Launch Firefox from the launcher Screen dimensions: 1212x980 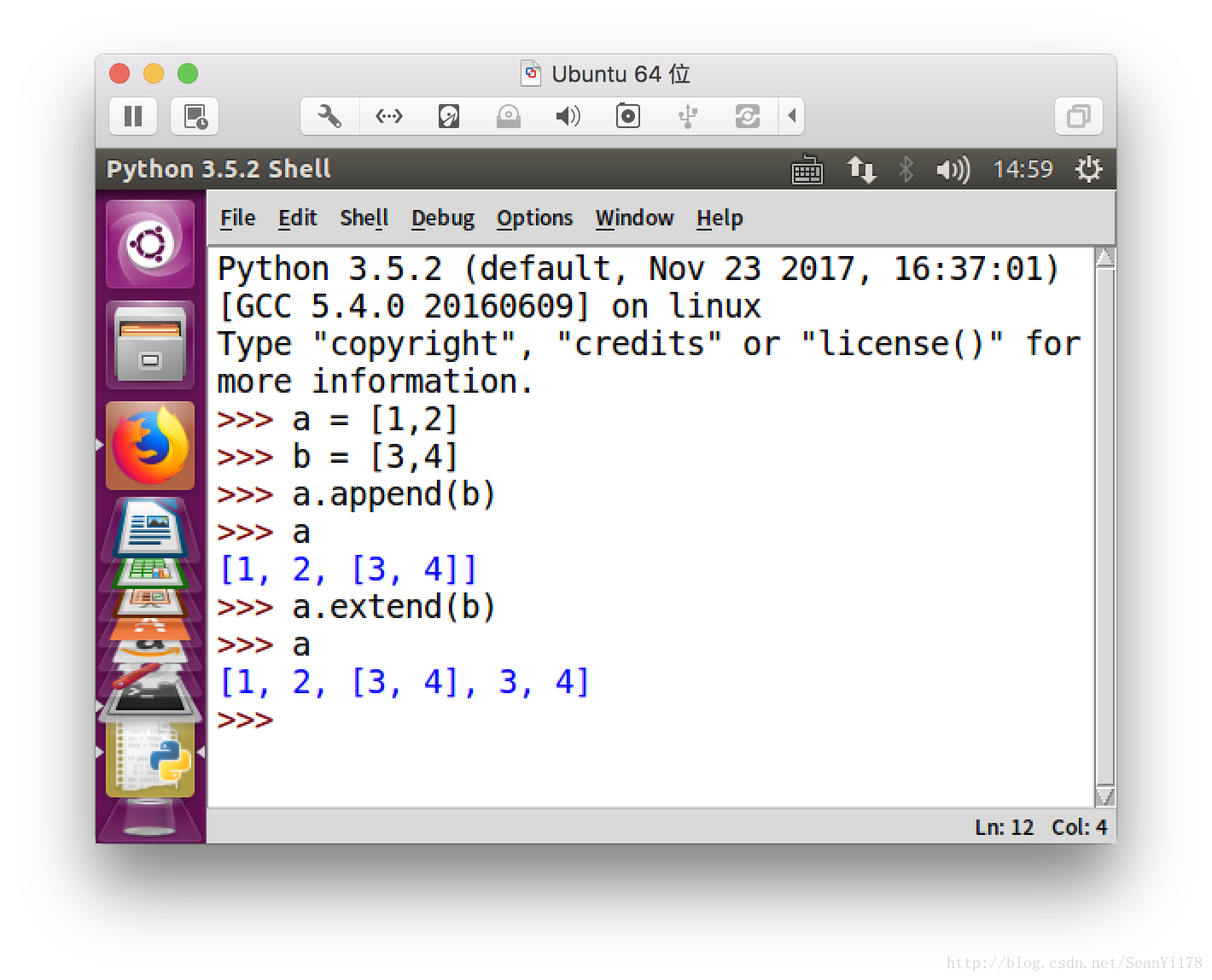[150, 446]
